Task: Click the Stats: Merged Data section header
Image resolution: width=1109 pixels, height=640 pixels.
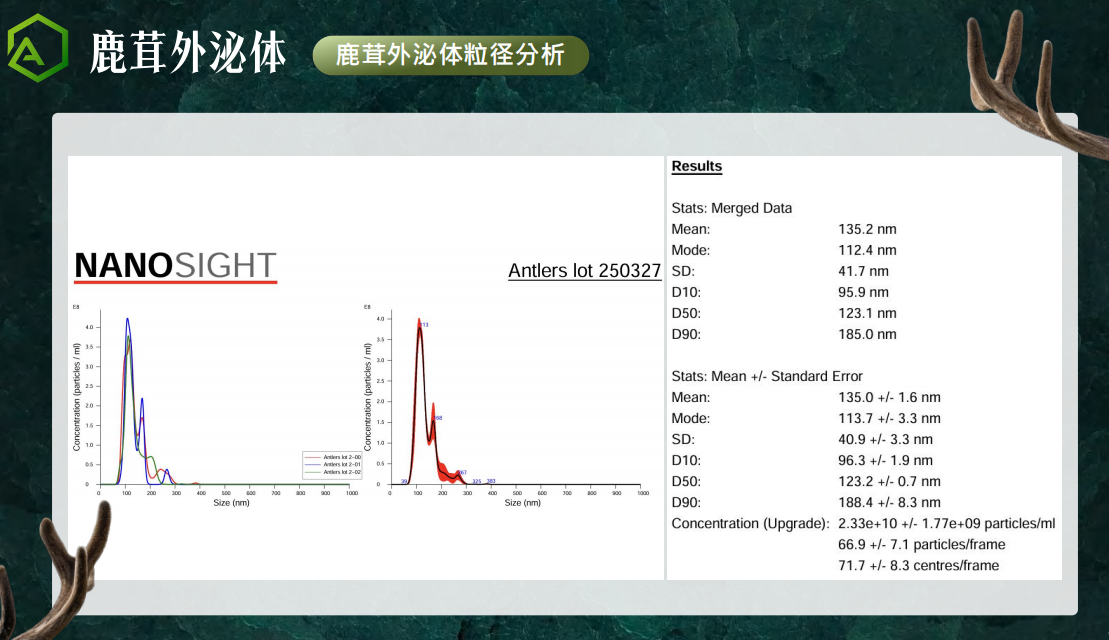Action: pos(731,208)
